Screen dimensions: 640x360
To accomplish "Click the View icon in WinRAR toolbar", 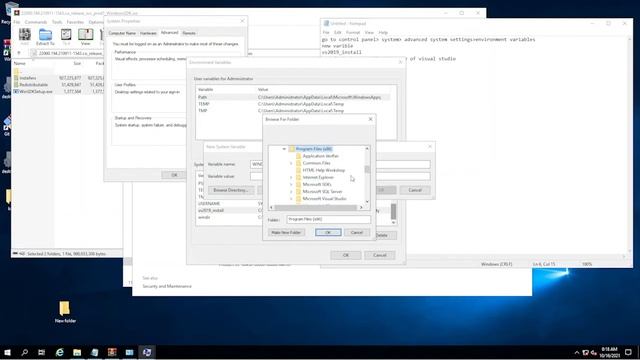I will (85, 36).
